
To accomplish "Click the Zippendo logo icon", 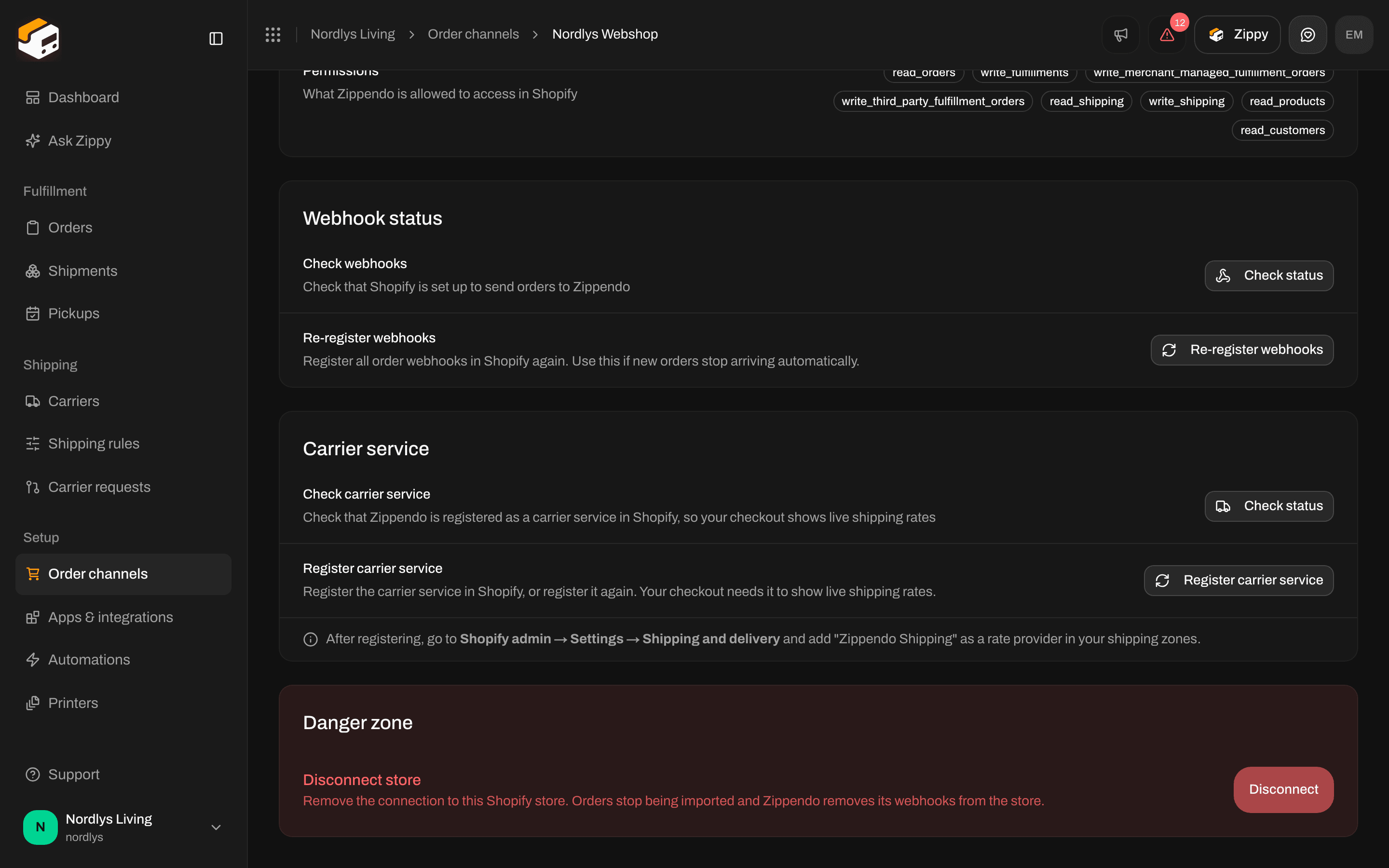I will [x=39, y=39].
